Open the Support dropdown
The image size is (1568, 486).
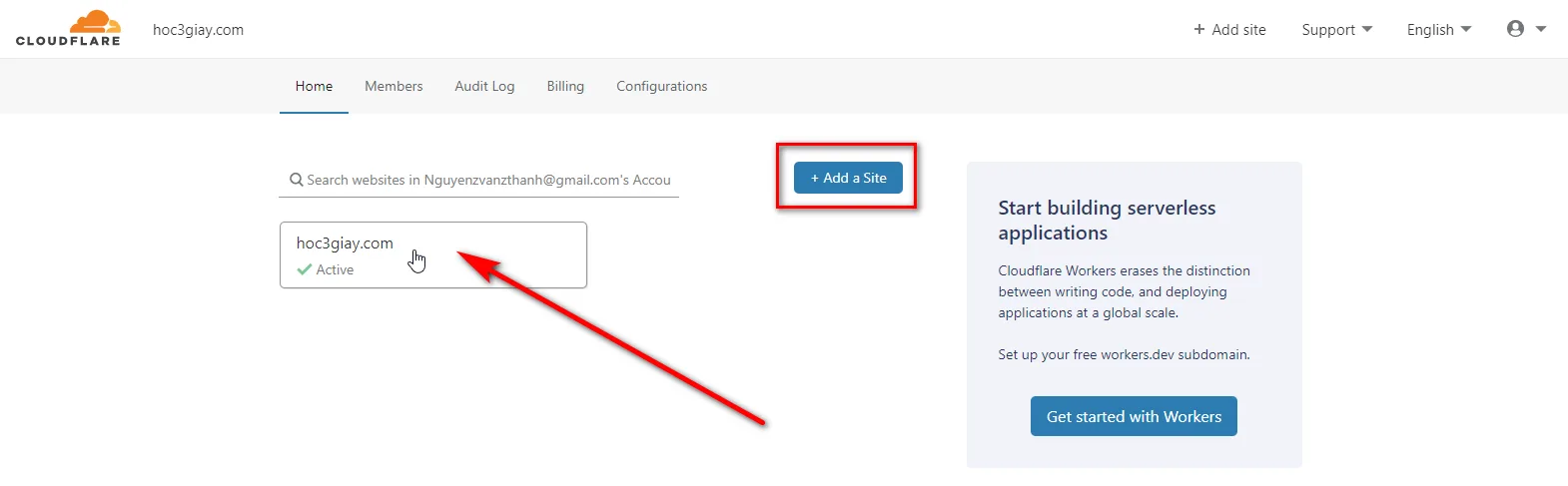tap(1337, 30)
